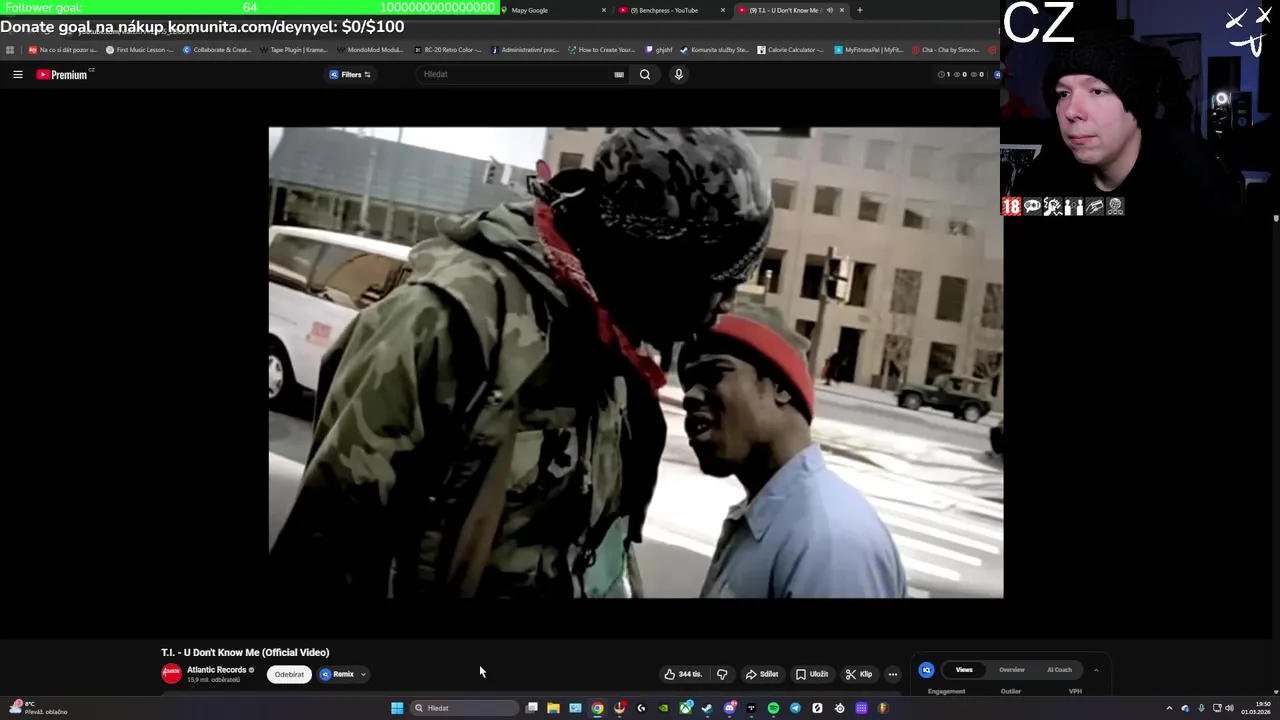
Task: Open more actions three-dot menu
Action: (893, 674)
